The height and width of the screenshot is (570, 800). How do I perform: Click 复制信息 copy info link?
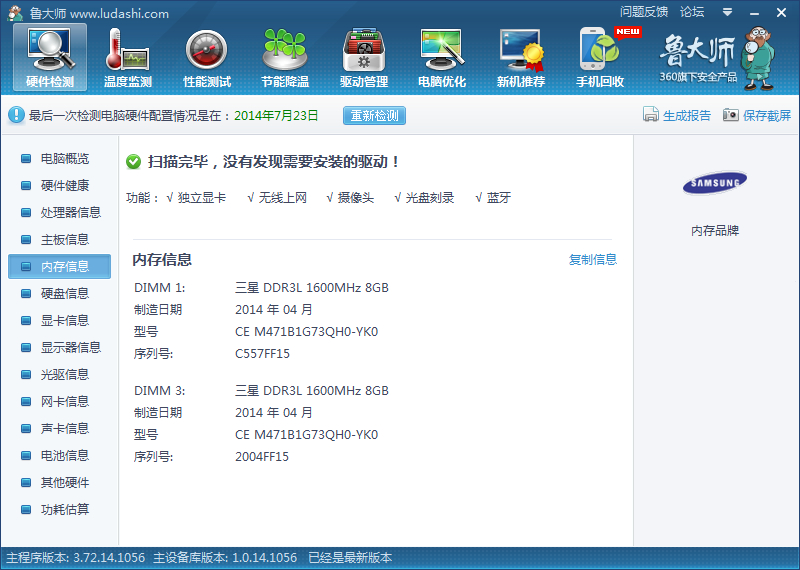(593, 259)
